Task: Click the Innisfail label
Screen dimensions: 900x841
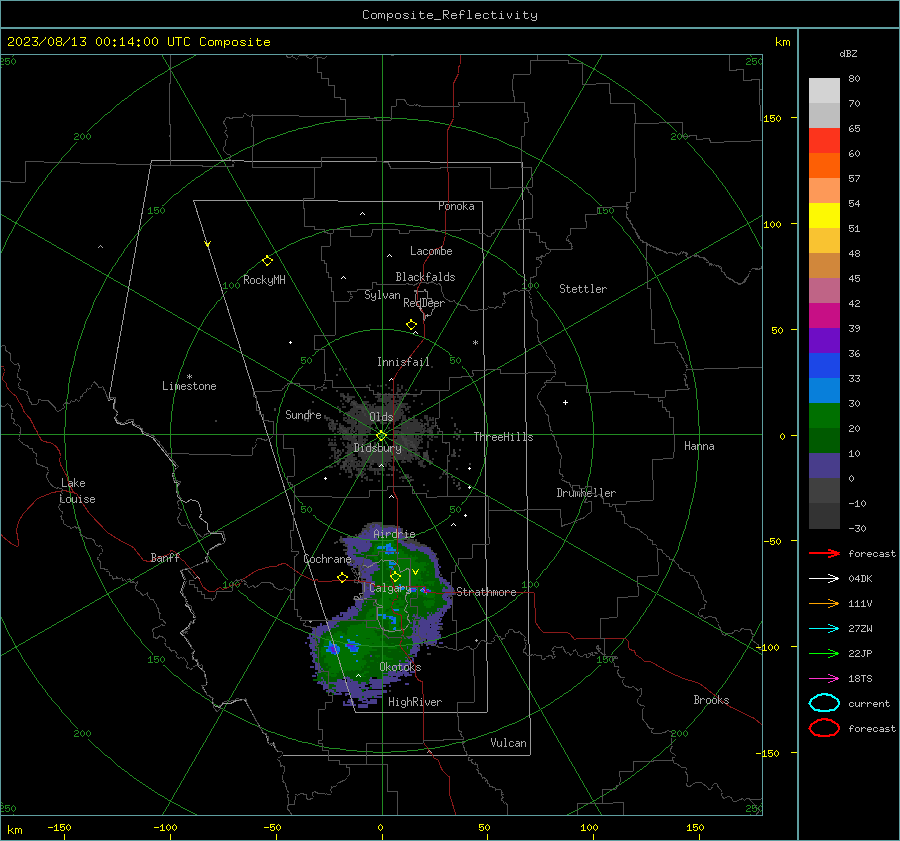Action: coord(403,362)
